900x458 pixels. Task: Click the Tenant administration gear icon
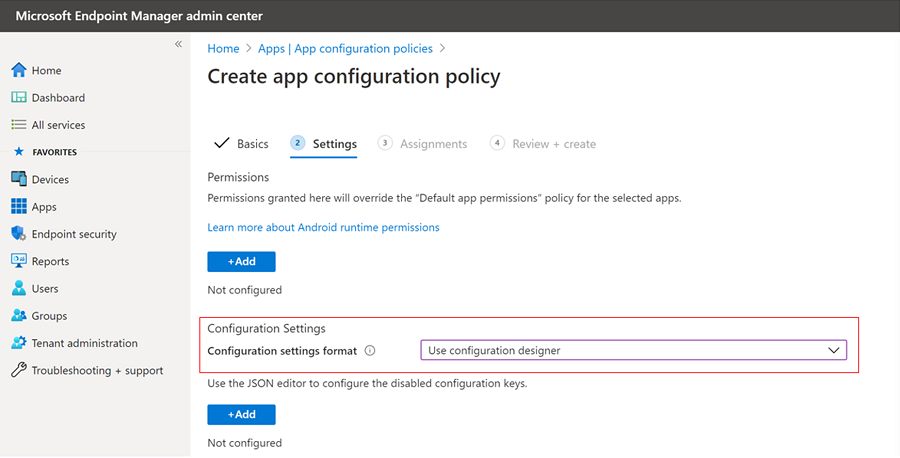tap(19, 343)
